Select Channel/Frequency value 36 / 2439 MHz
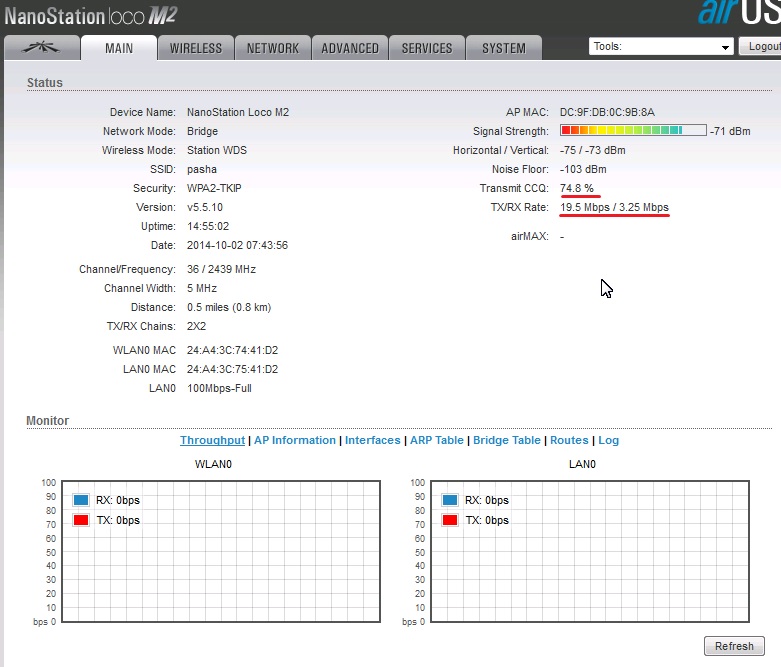This screenshot has width=781, height=667. pos(221,269)
